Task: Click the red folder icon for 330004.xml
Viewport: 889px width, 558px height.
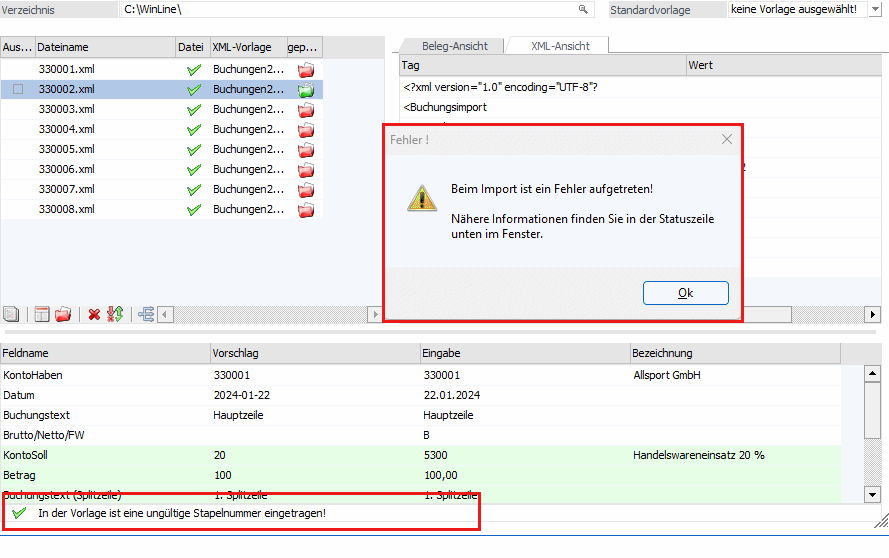Action: 306,129
